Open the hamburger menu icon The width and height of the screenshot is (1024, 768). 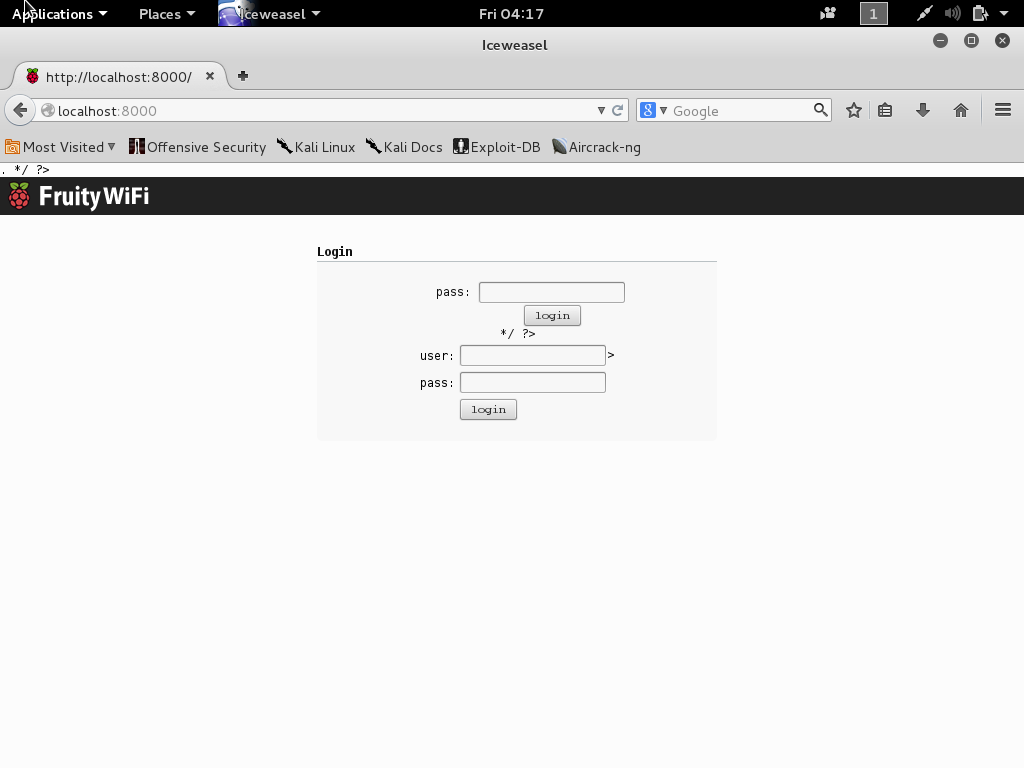[1003, 111]
